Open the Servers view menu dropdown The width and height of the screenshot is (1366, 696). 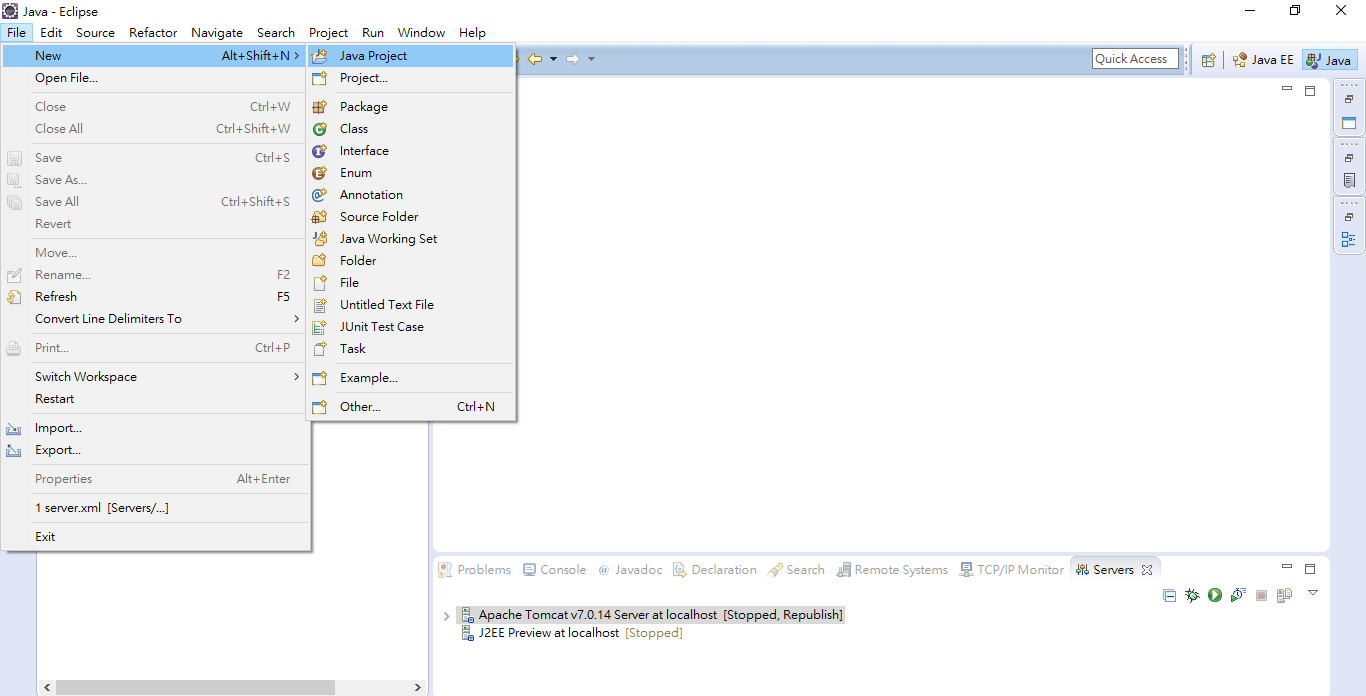click(1313, 593)
